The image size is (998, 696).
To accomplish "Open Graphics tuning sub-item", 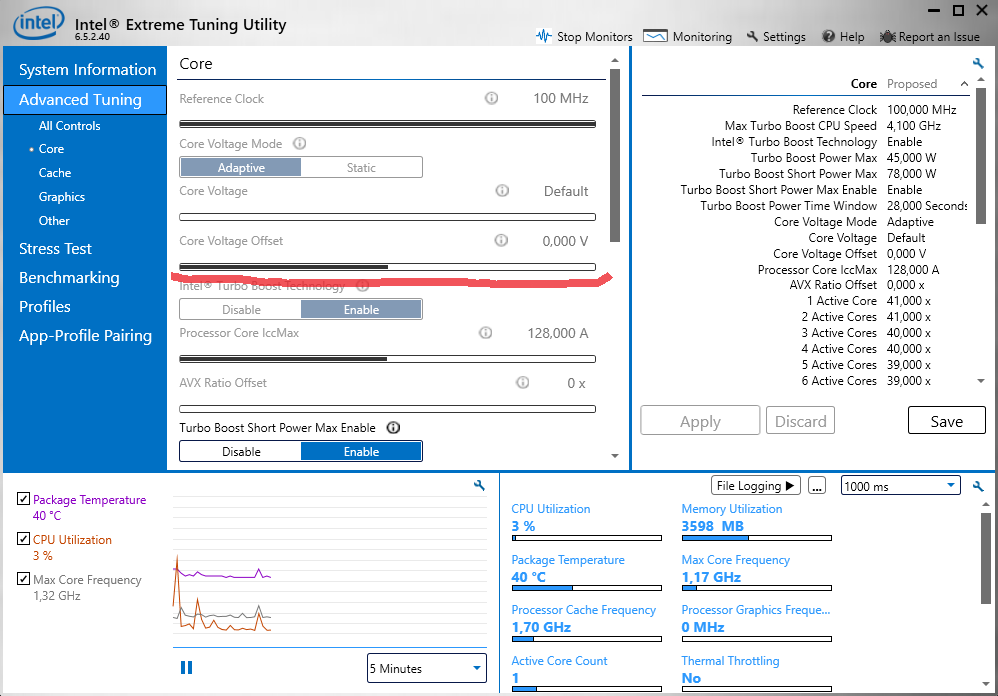I will click(61, 197).
